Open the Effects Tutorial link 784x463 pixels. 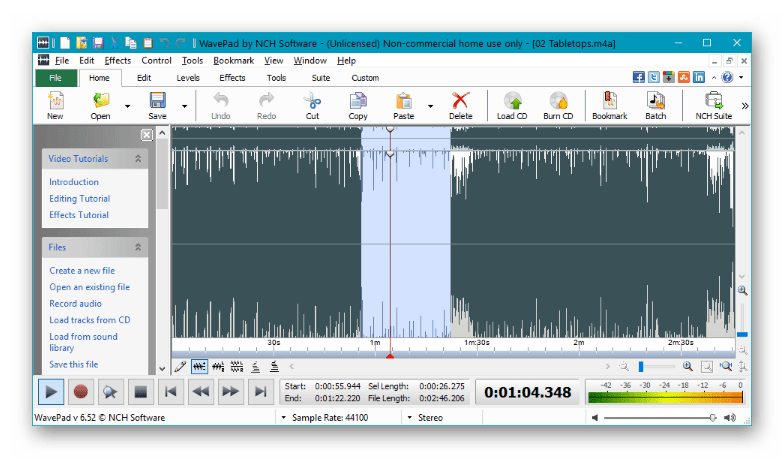[x=79, y=215]
